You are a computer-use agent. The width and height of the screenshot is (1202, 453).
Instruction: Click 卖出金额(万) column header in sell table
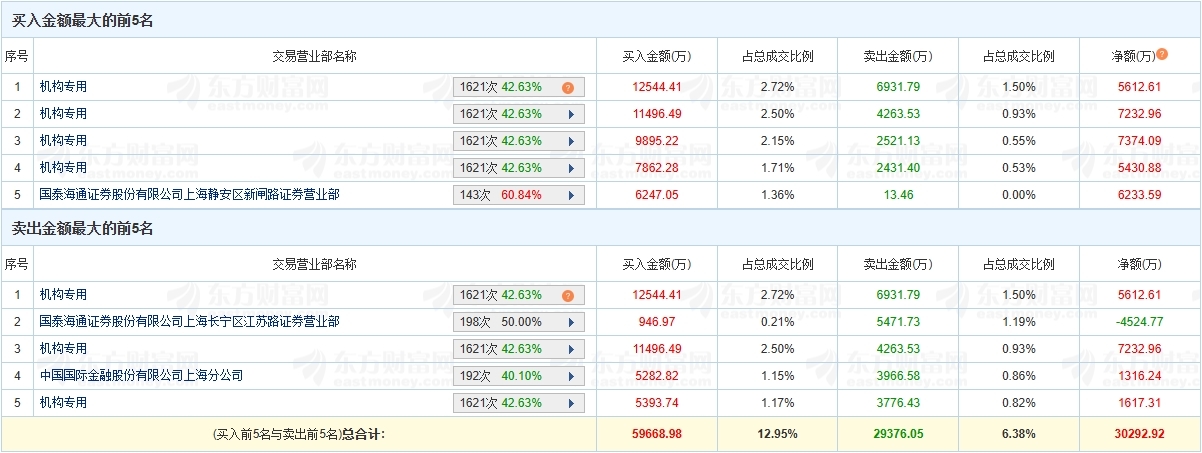click(897, 264)
